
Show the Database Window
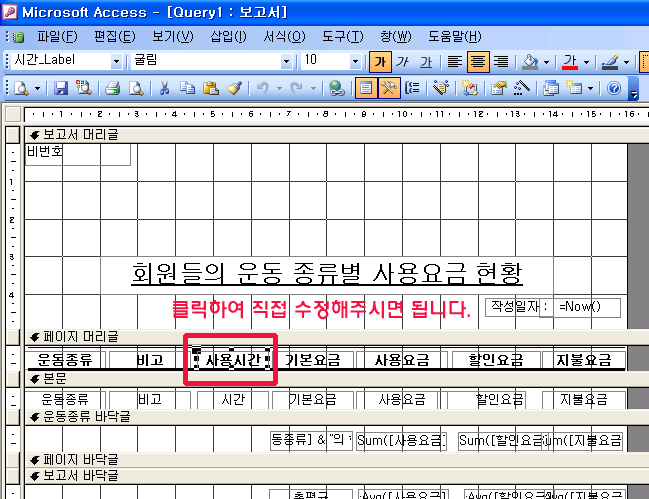pyautogui.click(x=550, y=88)
